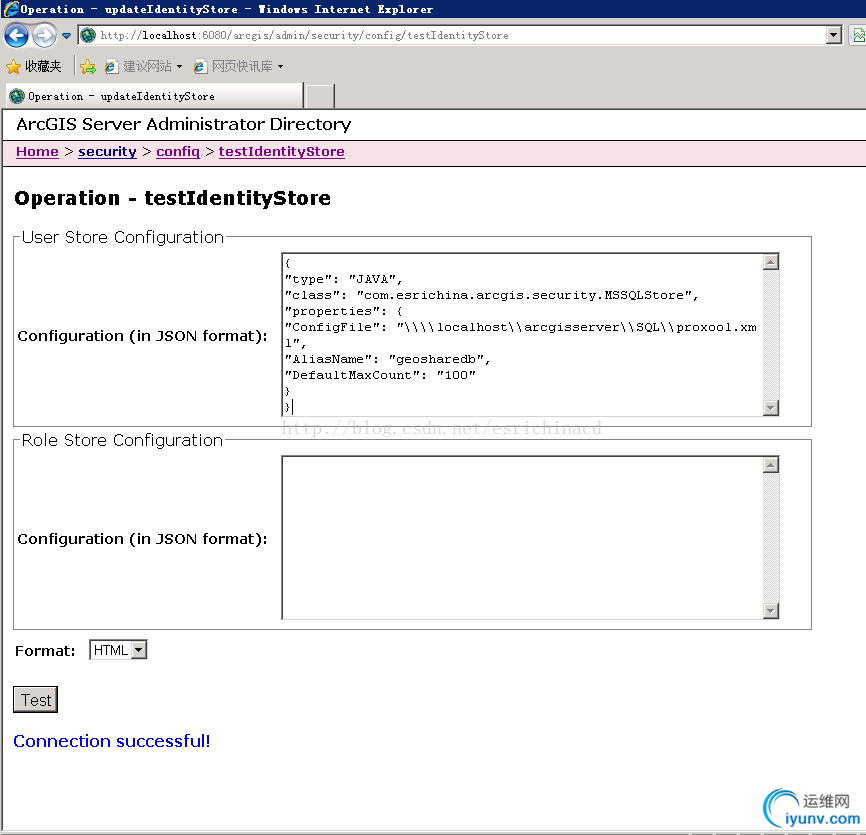Click the 'Role Store Configuration' legend label
The width and height of the screenshot is (866, 835).
pos(122,441)
